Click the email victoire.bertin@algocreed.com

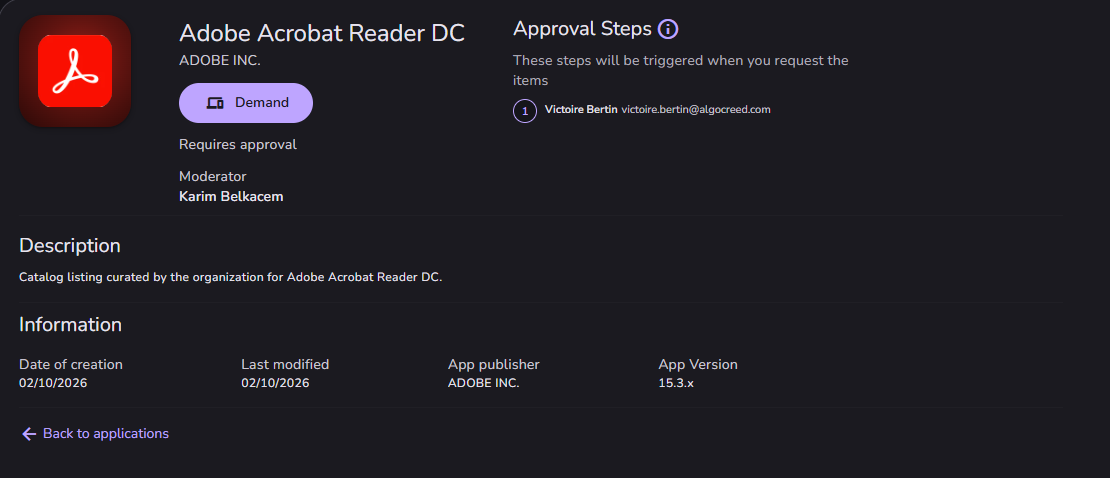(x=696, y=110)
